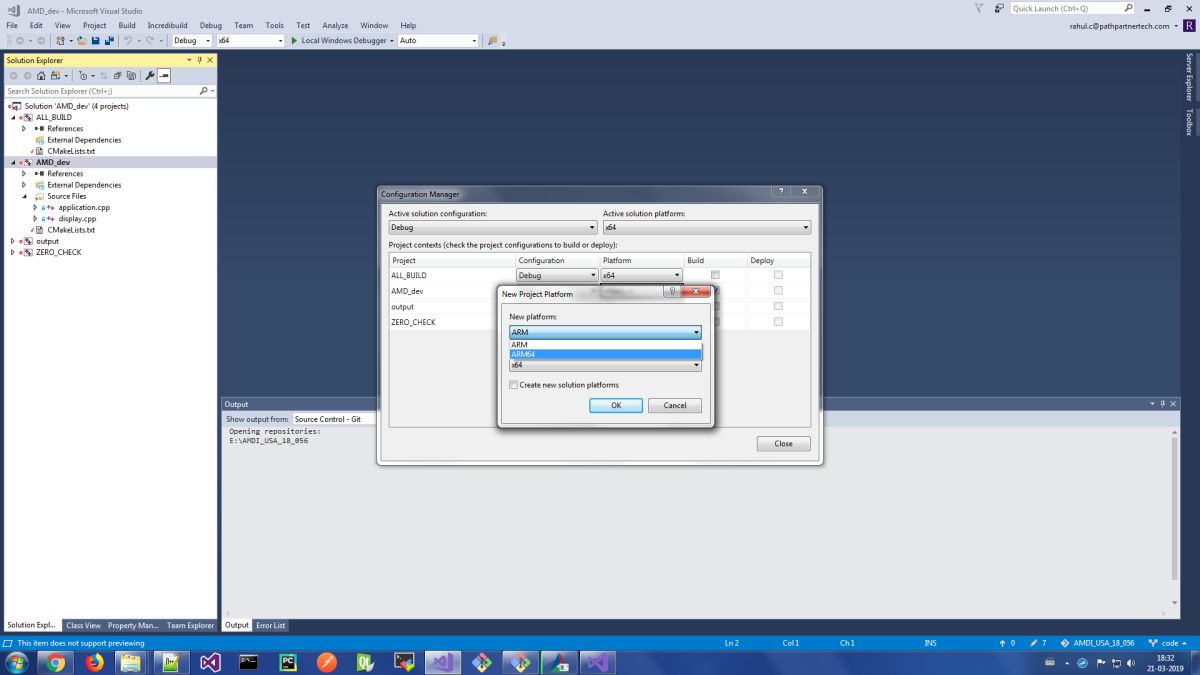The width and height of the screenshot is (1200, 675).
Task: Open Active solution platform dropdown
Action: pos(707,227)
